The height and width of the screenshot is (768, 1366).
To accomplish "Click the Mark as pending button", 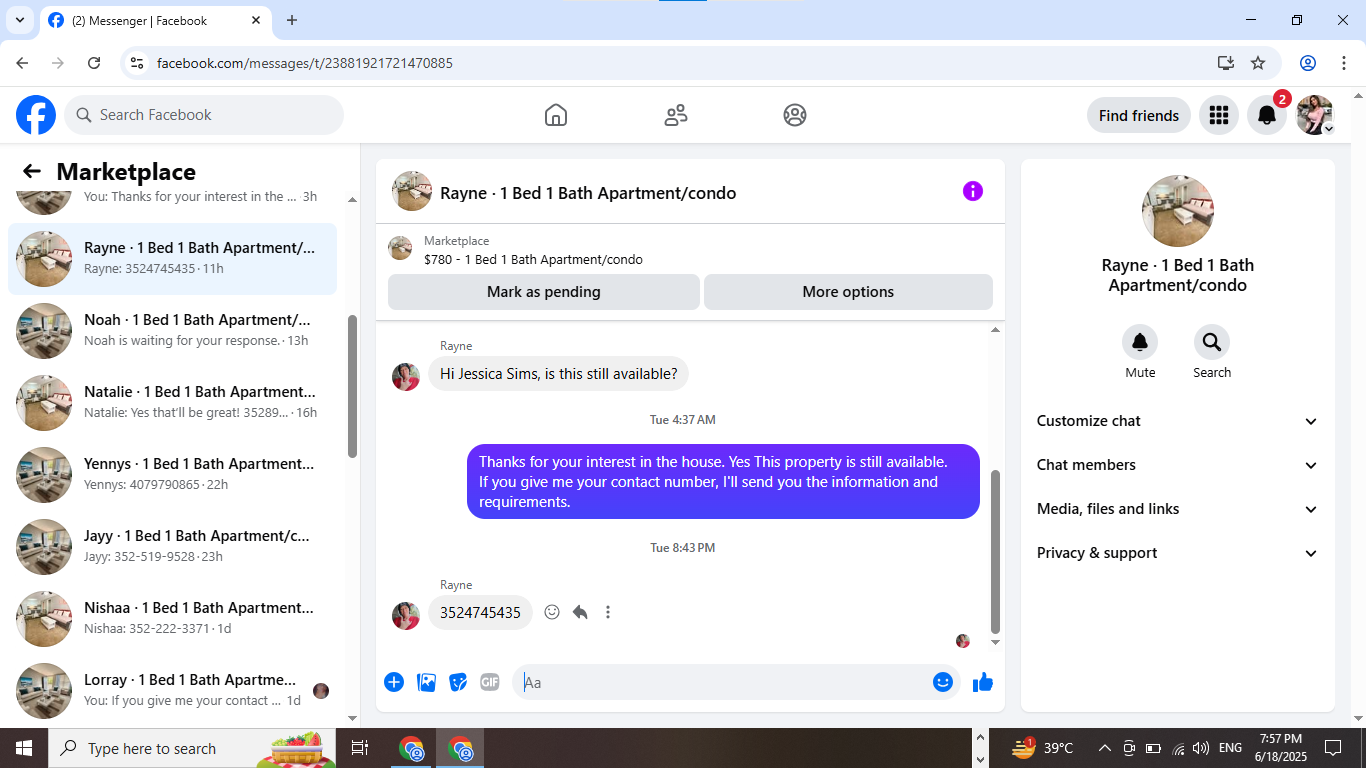I will [544, 292].
